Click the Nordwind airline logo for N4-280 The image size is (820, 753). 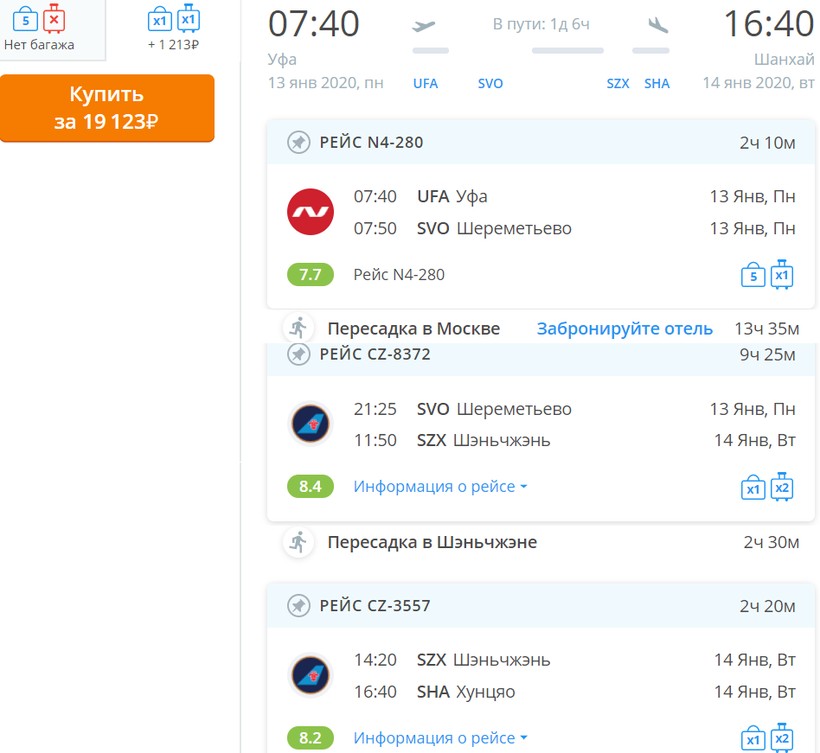pyautogui.click(x=310, y=212)
